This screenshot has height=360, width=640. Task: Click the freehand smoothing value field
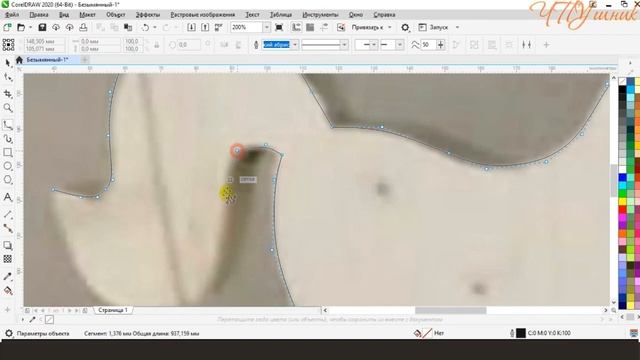tap(428, 45)
